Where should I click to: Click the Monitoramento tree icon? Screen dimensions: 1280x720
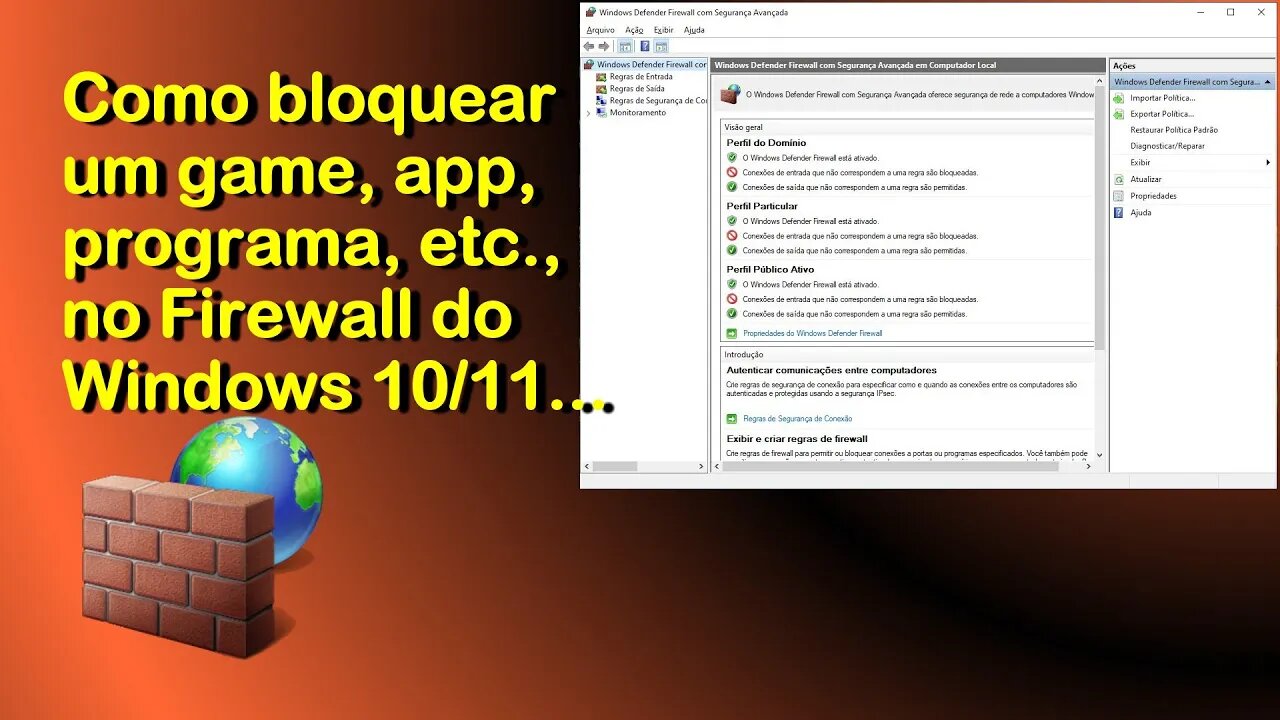(601, 112)
